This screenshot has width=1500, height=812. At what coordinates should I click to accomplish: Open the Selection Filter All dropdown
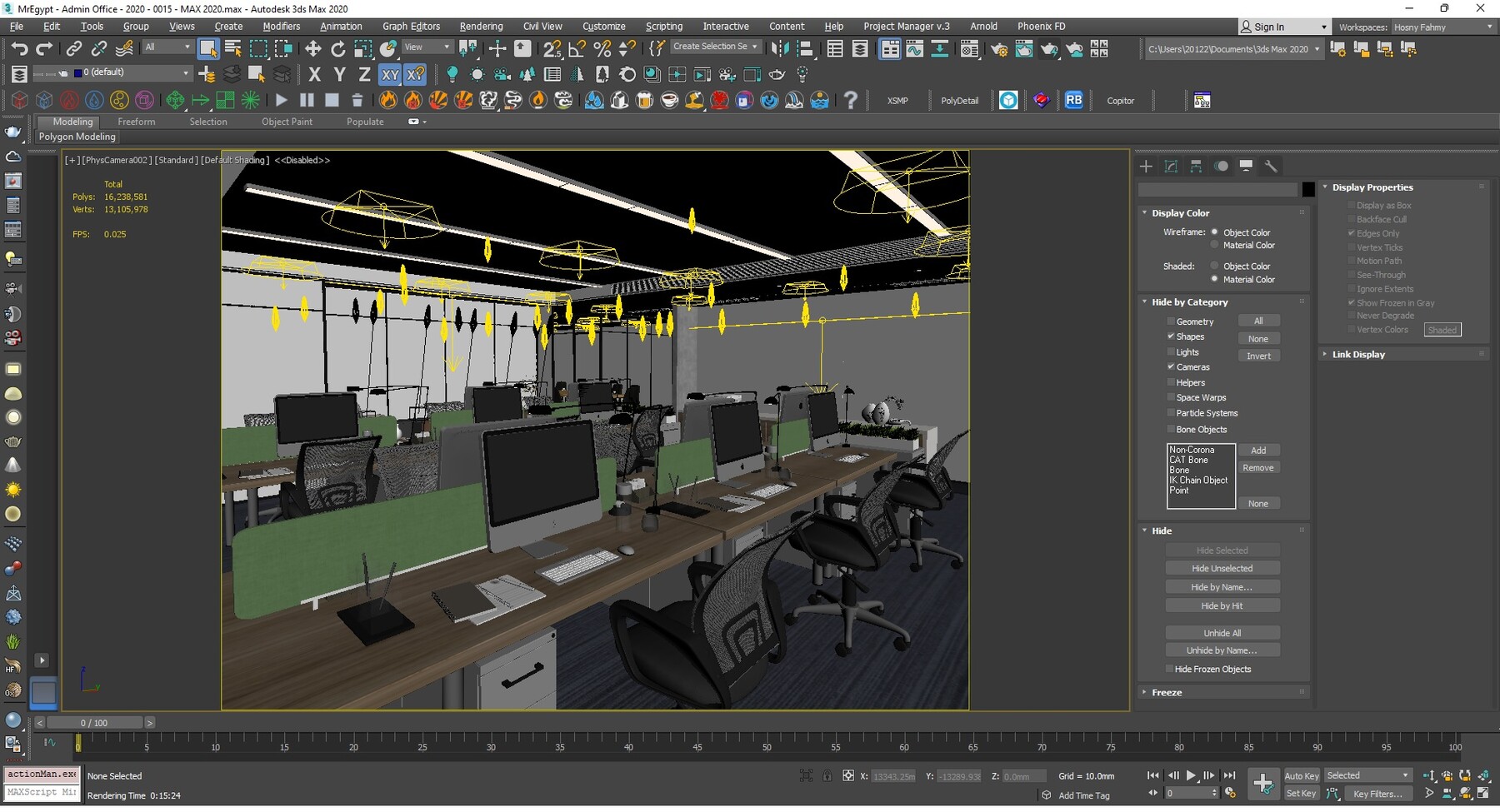[167, 47]
